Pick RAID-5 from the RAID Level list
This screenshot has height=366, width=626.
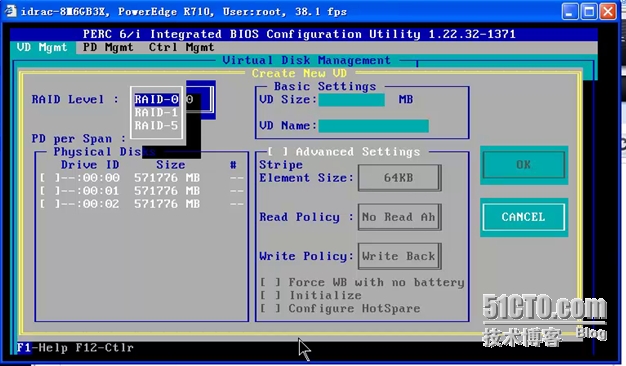point(156,126)
